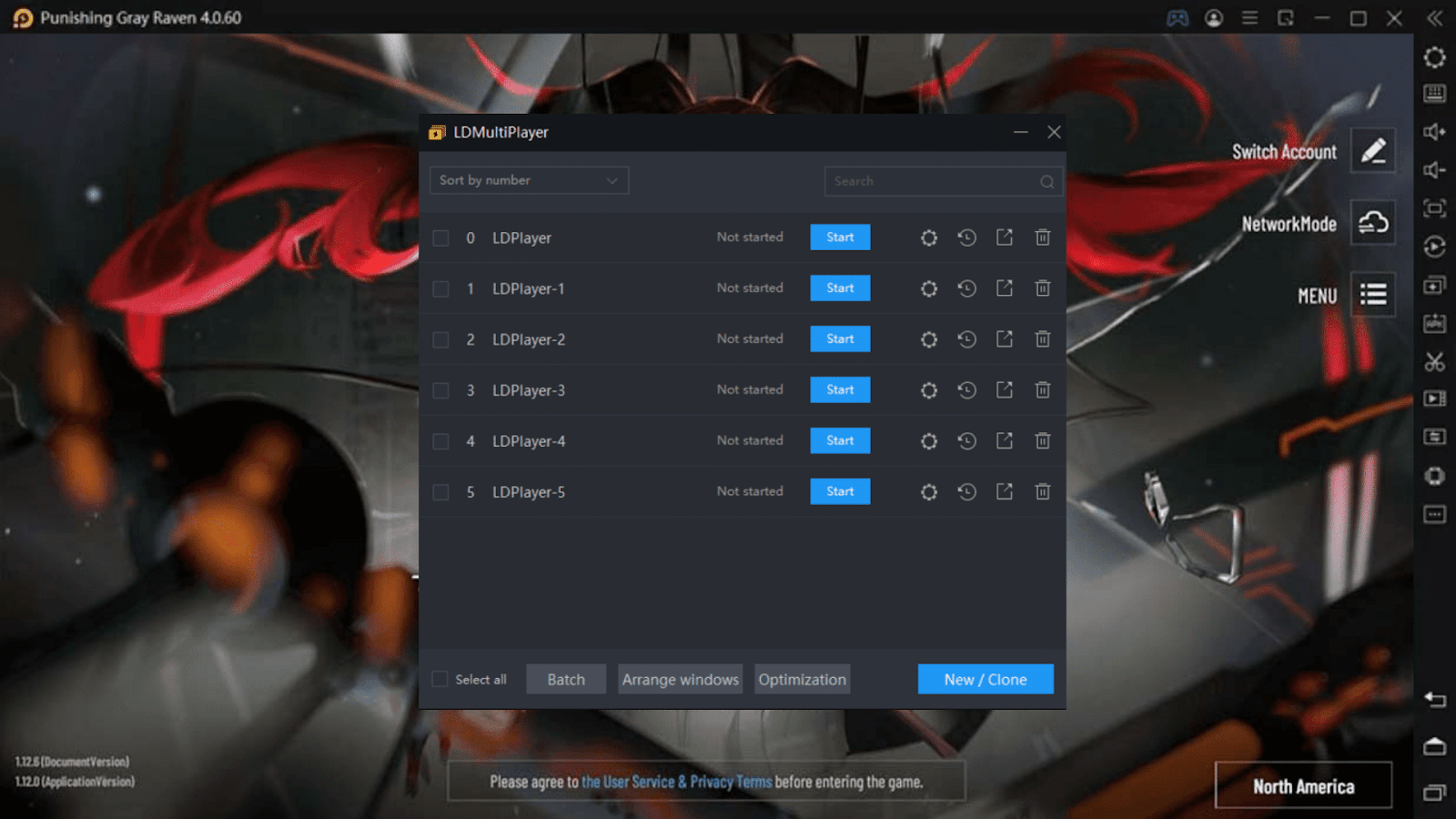Open User Service & Privacy Terms link
This screenshot has height=819, width=1456.
pyautogui.click(x=676, y=783)
